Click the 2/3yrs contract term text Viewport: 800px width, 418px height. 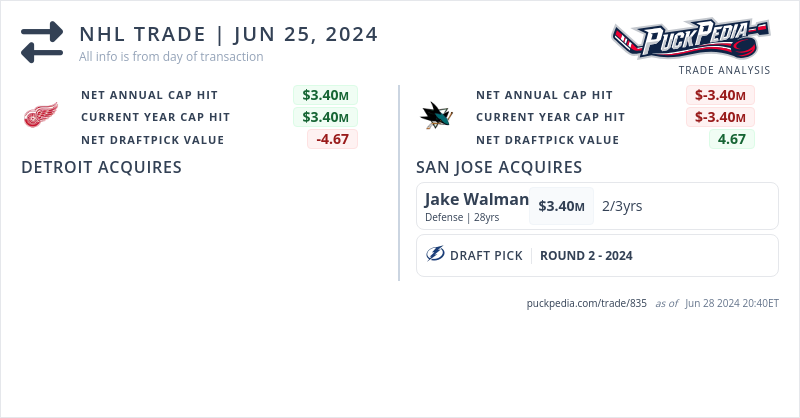click(622, 206)
